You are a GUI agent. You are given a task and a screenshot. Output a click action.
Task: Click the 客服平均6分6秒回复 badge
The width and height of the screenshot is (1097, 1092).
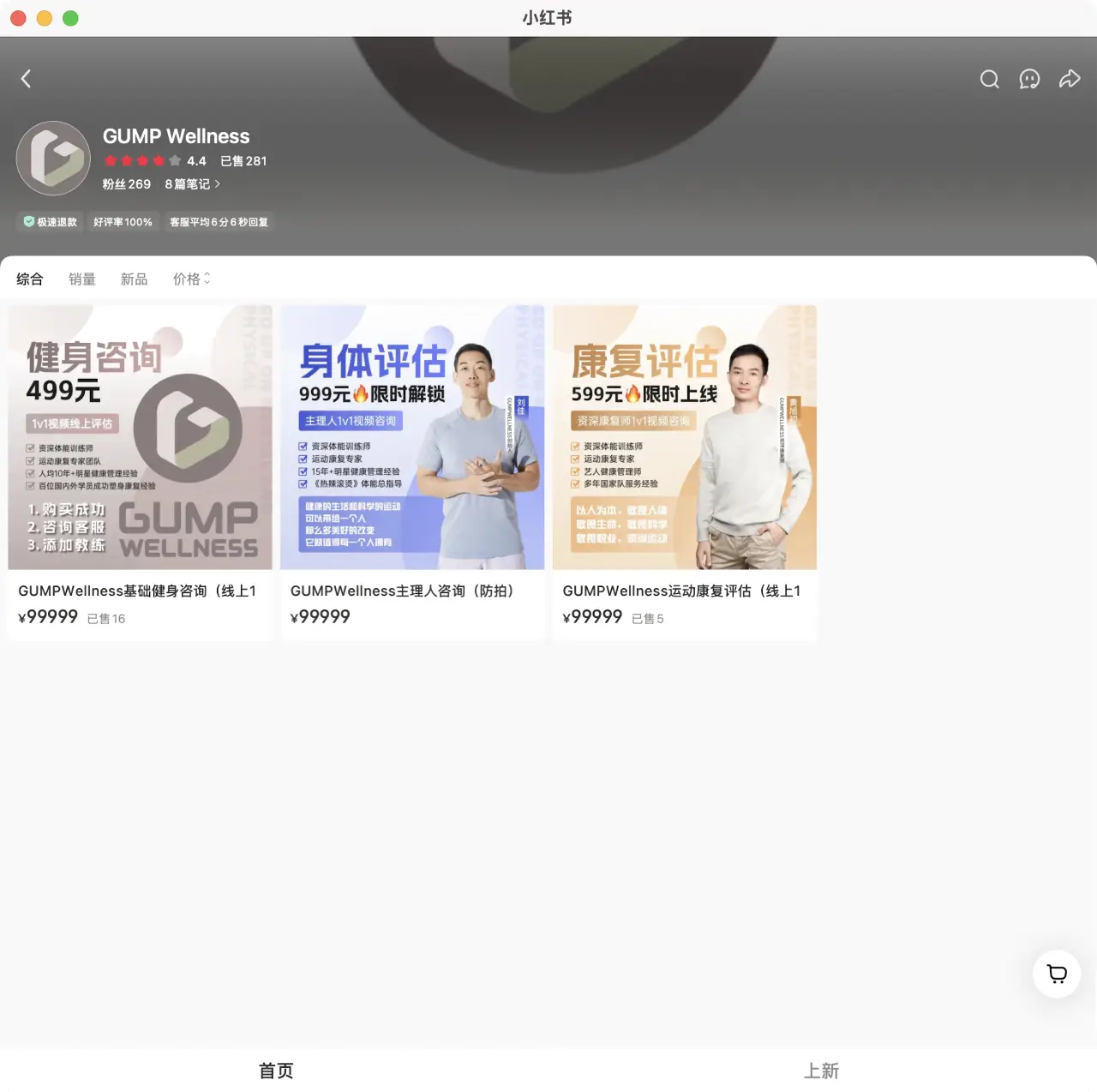pos(219,222)
